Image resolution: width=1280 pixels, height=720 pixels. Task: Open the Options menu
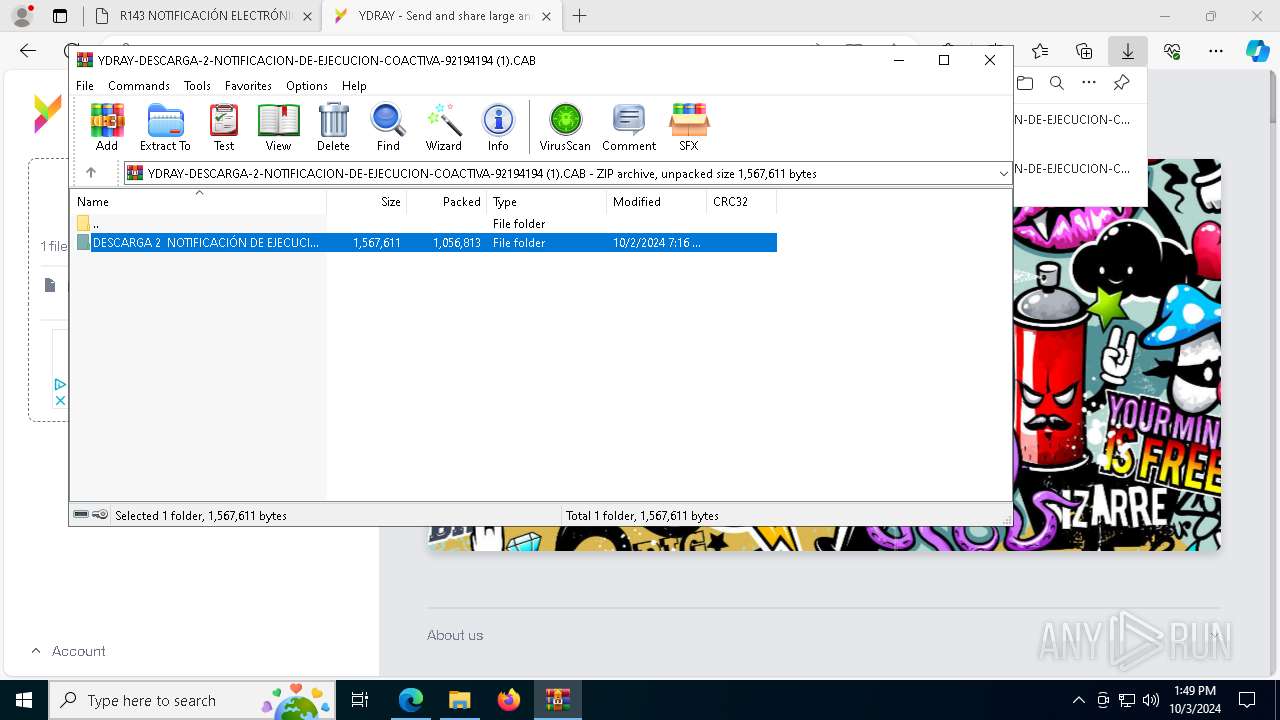(307, 86)
